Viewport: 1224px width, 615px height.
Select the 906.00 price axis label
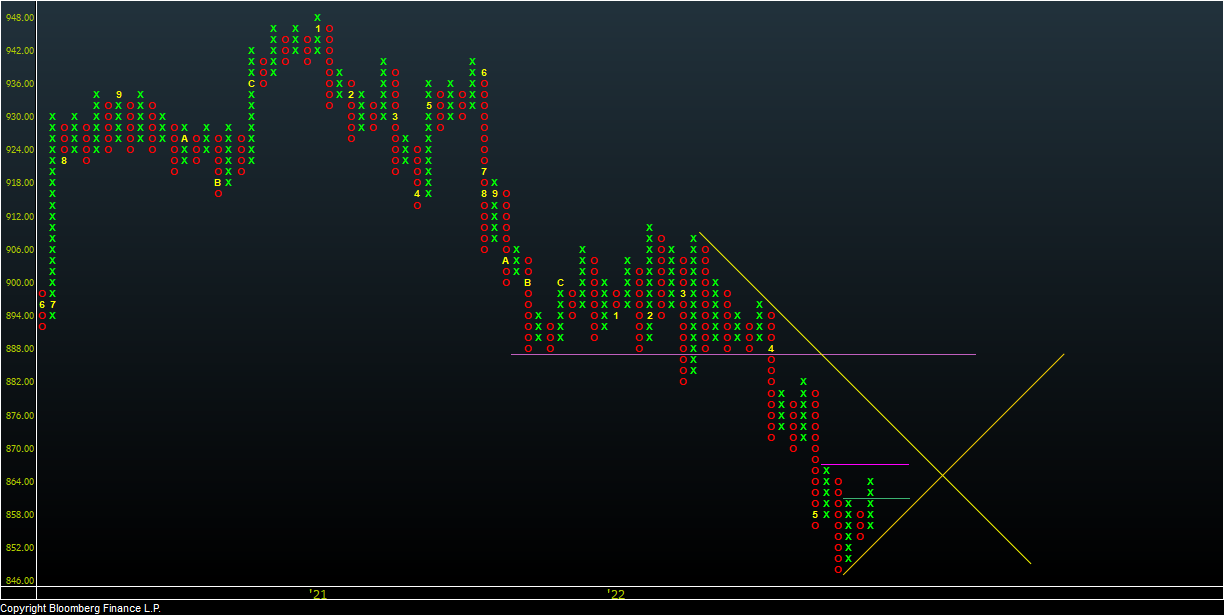21,249
